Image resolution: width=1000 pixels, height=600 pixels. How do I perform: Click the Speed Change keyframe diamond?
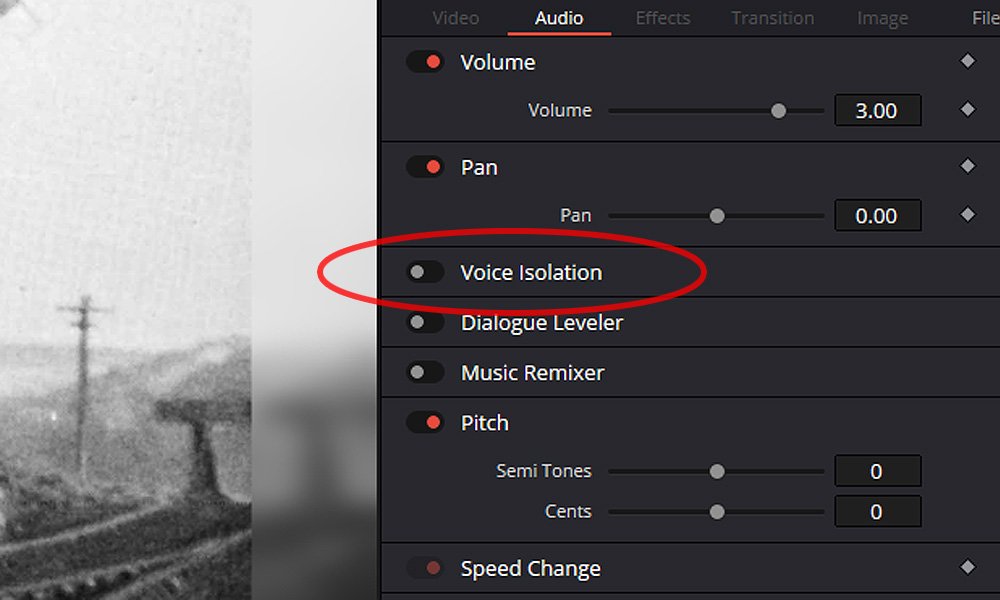967,568
